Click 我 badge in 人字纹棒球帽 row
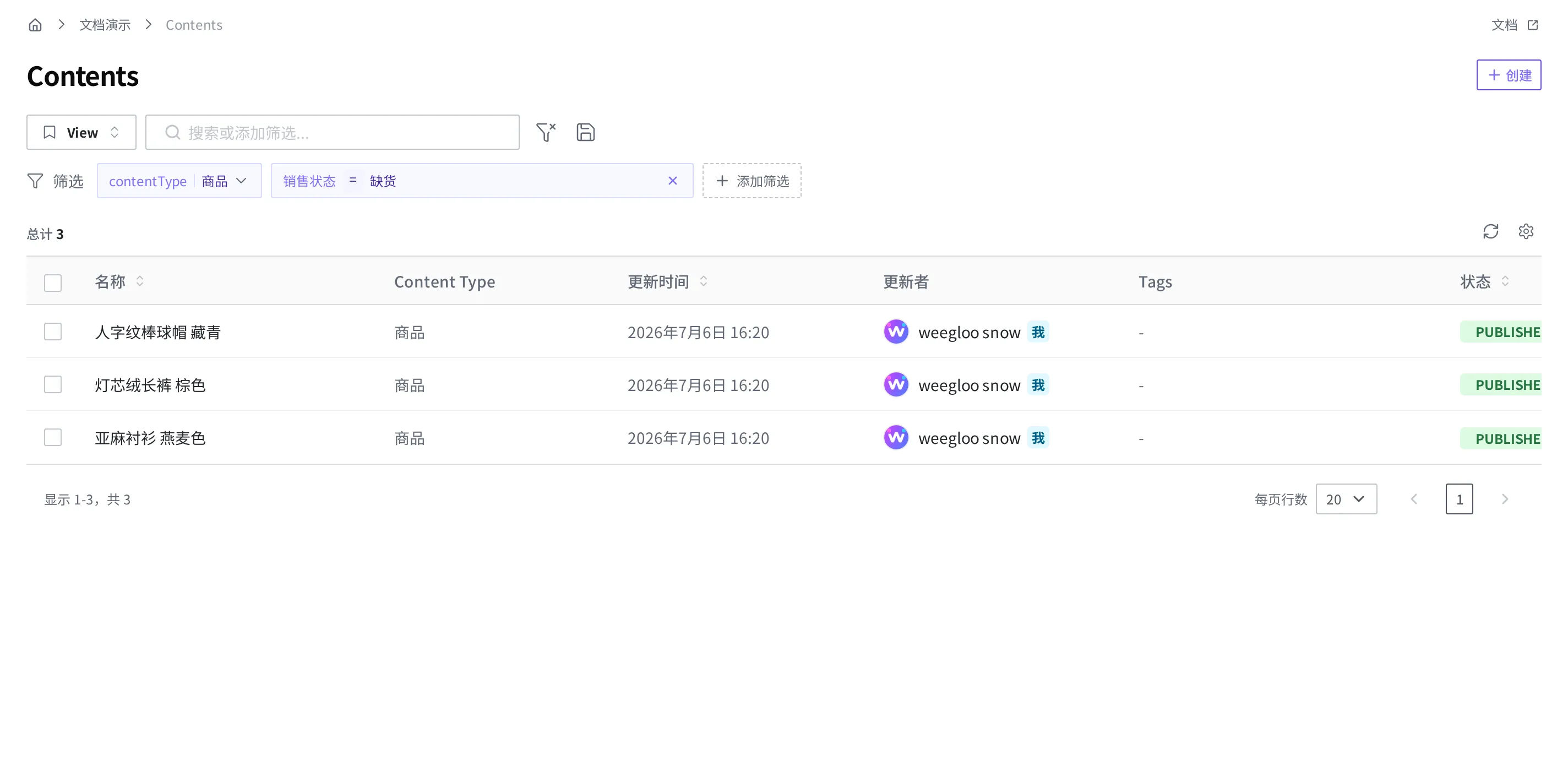The image size is (1568, 771). pyautogui.click(x=1038, y=332)
